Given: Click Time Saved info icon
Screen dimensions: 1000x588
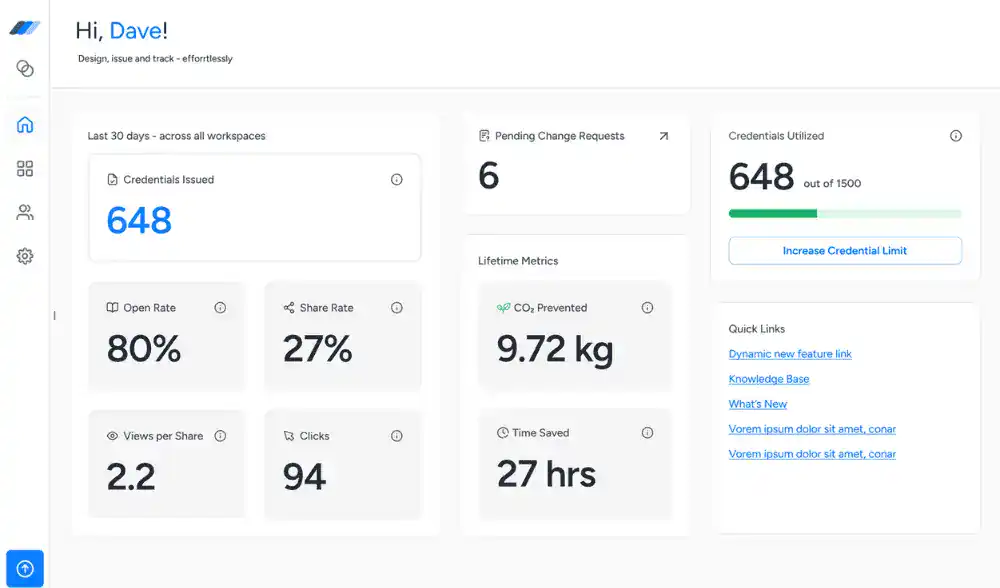Looking at the screenshot, I should [x=647, y=433].
